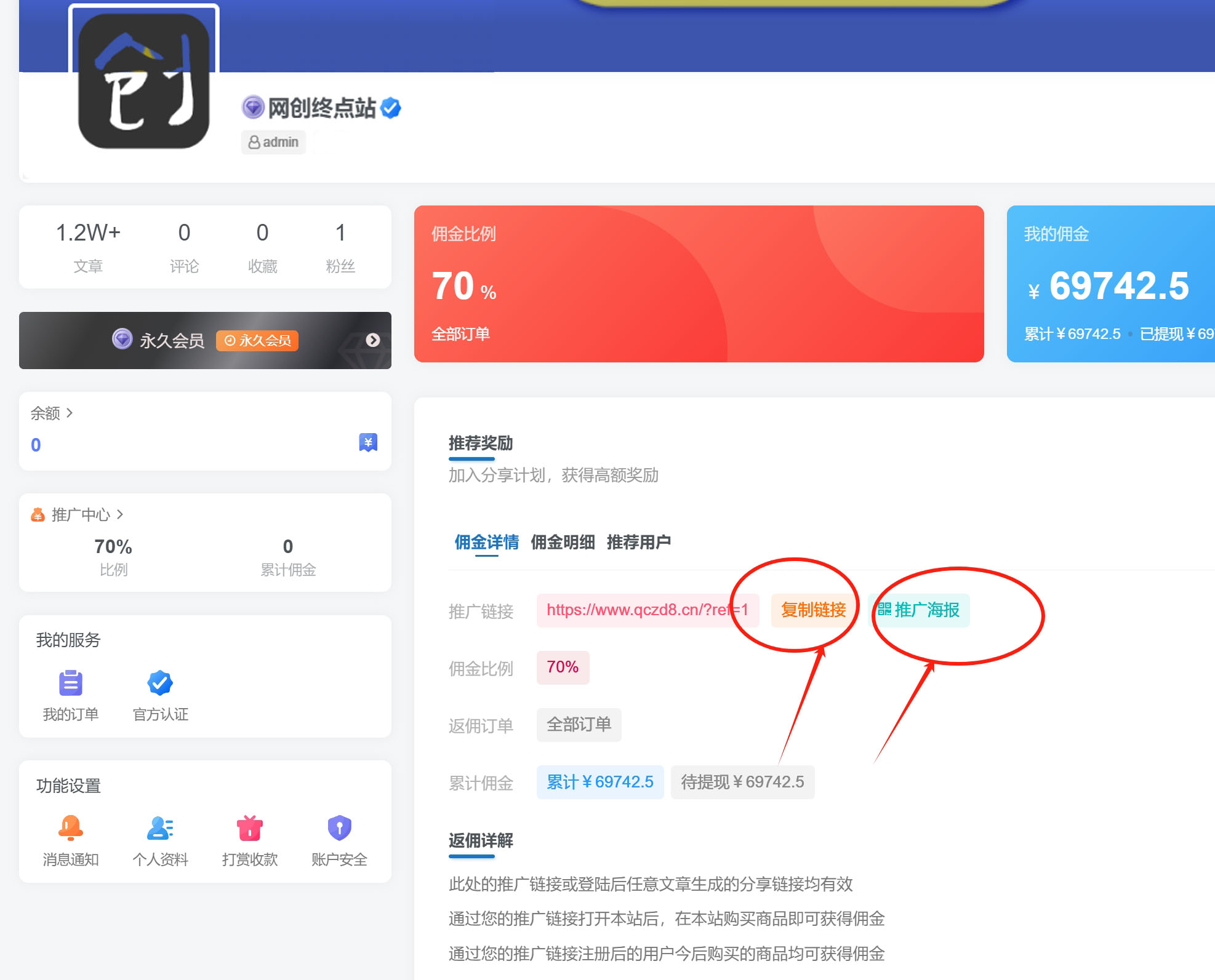
Task: Open the 我的订单 clipboard icon
Action: coord(70,683)
